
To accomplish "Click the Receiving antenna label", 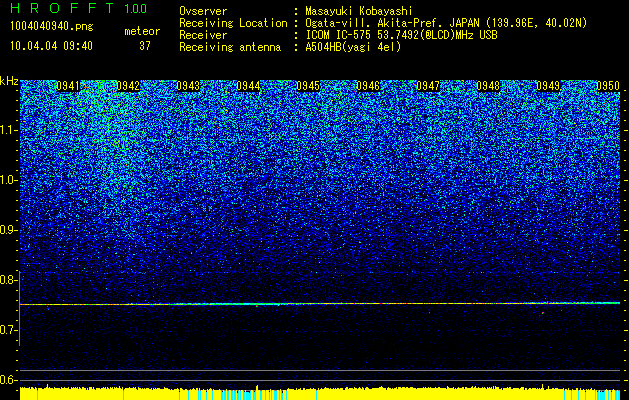I will [230, 47].
